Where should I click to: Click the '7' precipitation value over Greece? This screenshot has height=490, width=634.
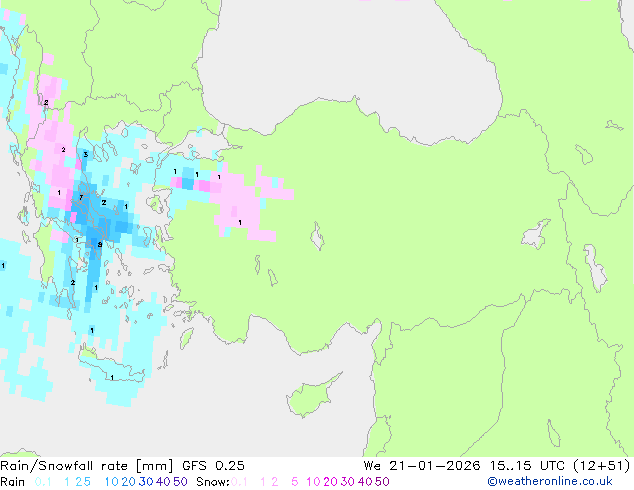coord(81,198)
